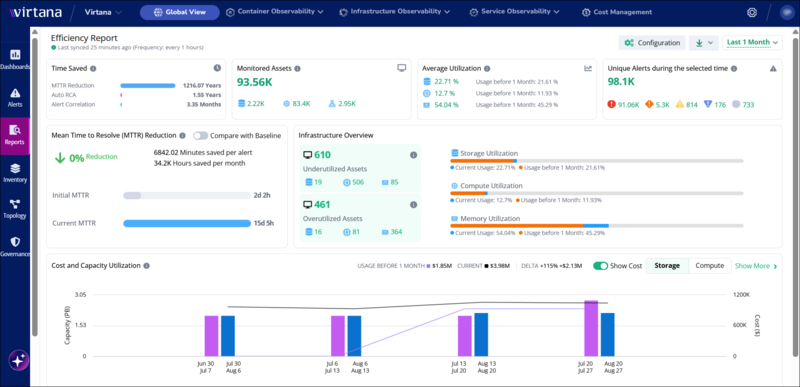Click the 2.22K storage assets count
Viewport: 800px width, 387px height.
pyautogui.click(x=256, y=104)
